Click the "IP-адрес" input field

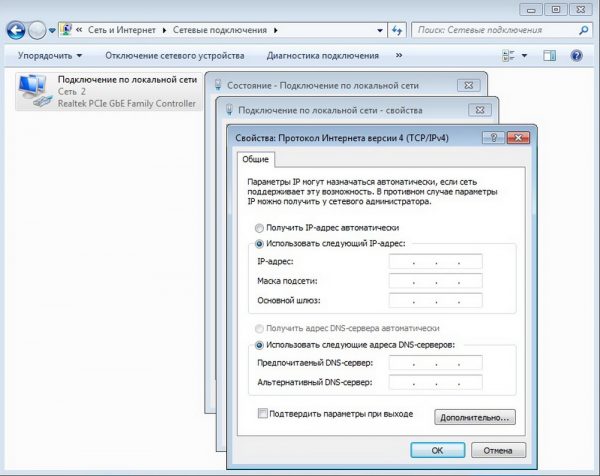(435, 262)
